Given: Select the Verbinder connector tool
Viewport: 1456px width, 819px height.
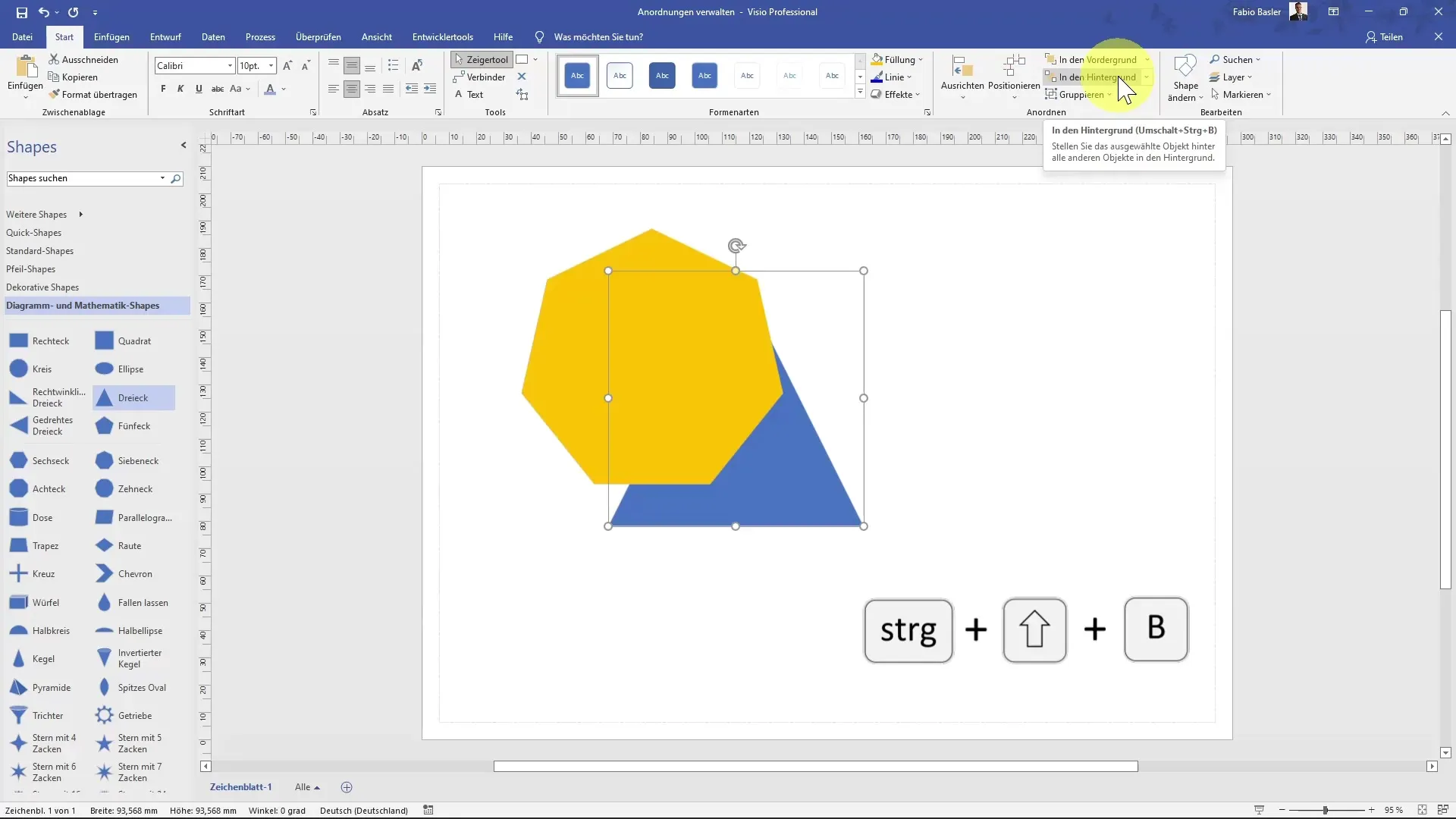Looking at the screenshot, I should [479, 77].
